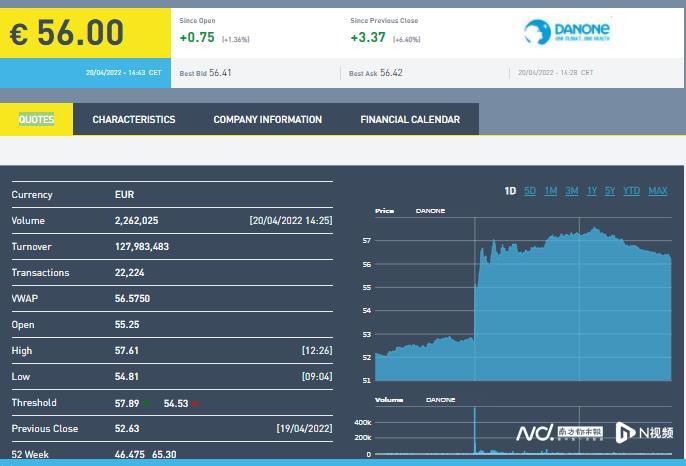Open the Quotes tab
The width and height of the screenshot is (686, 466).
pyautogui.click(x=36, y=119)
